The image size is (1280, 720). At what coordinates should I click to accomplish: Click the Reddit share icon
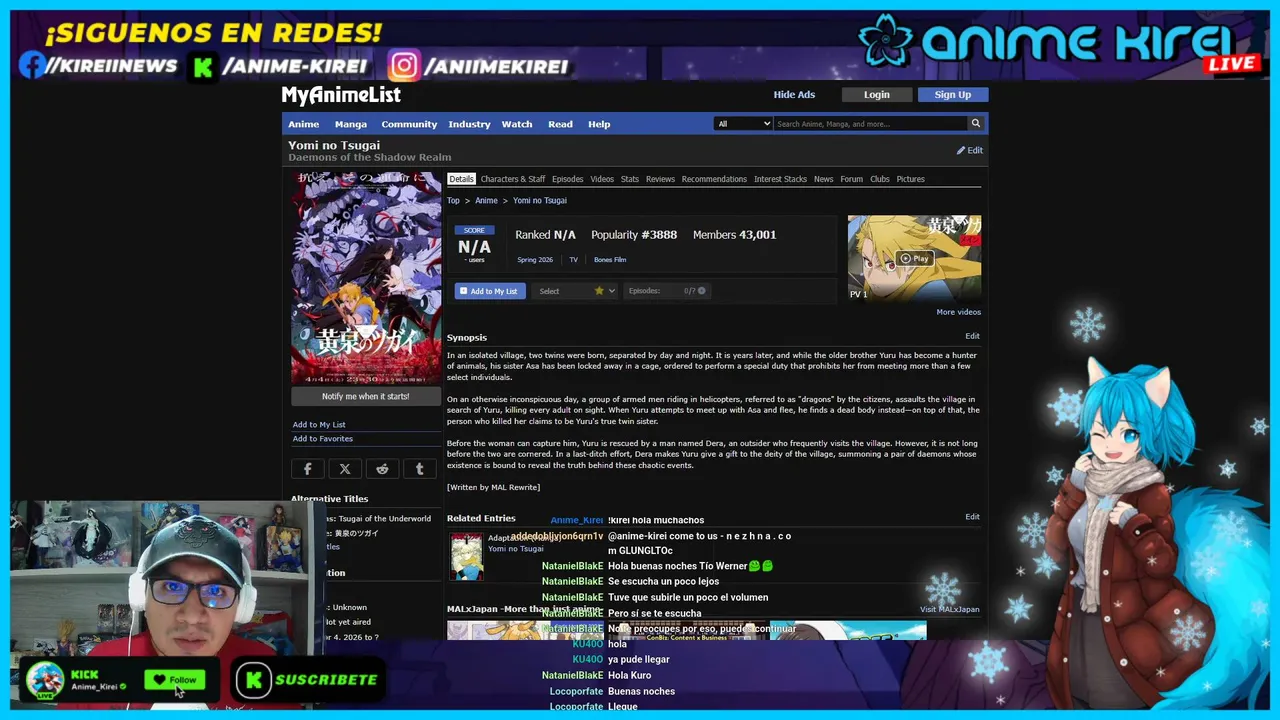click(382, 468)
